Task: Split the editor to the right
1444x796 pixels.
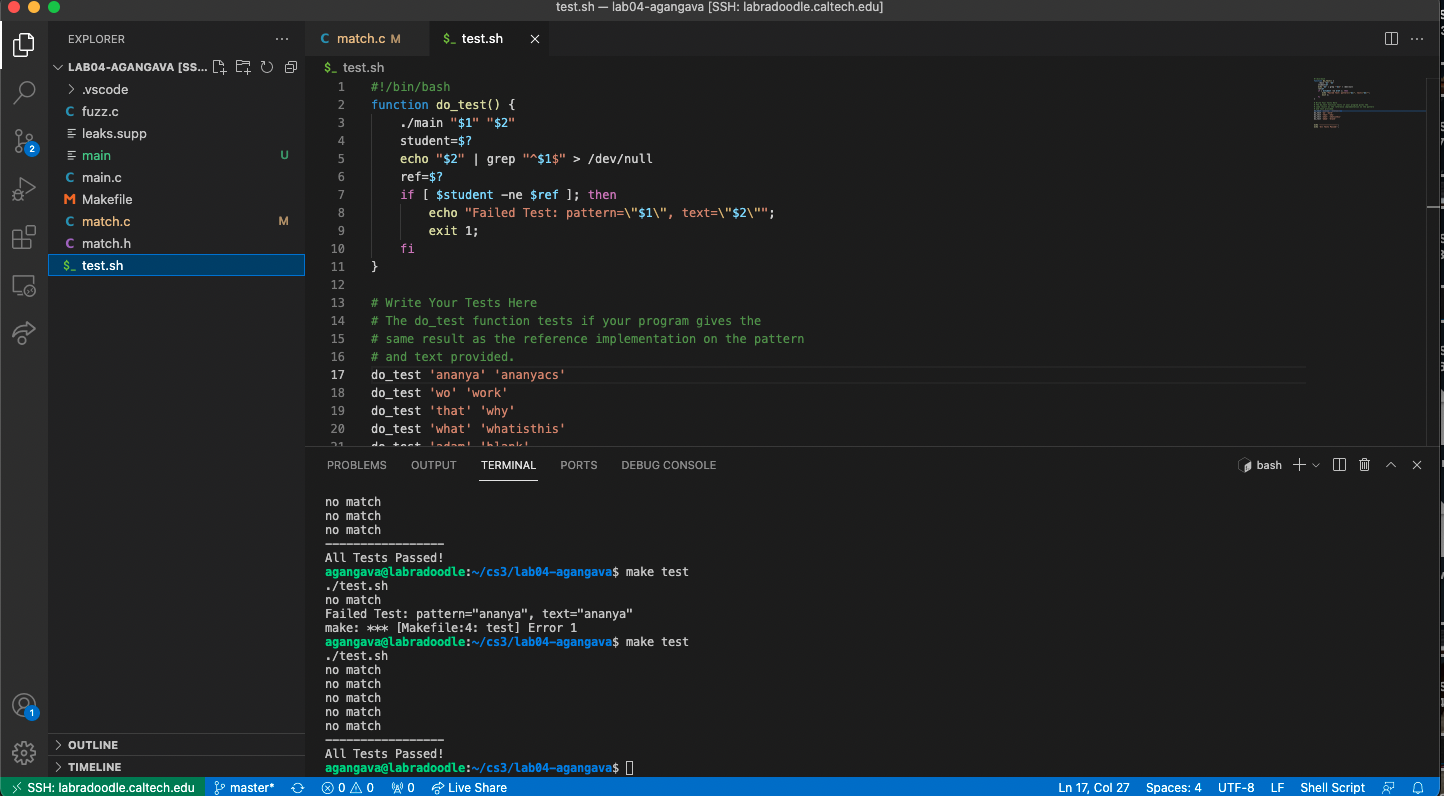Action: pos(1391,39)
